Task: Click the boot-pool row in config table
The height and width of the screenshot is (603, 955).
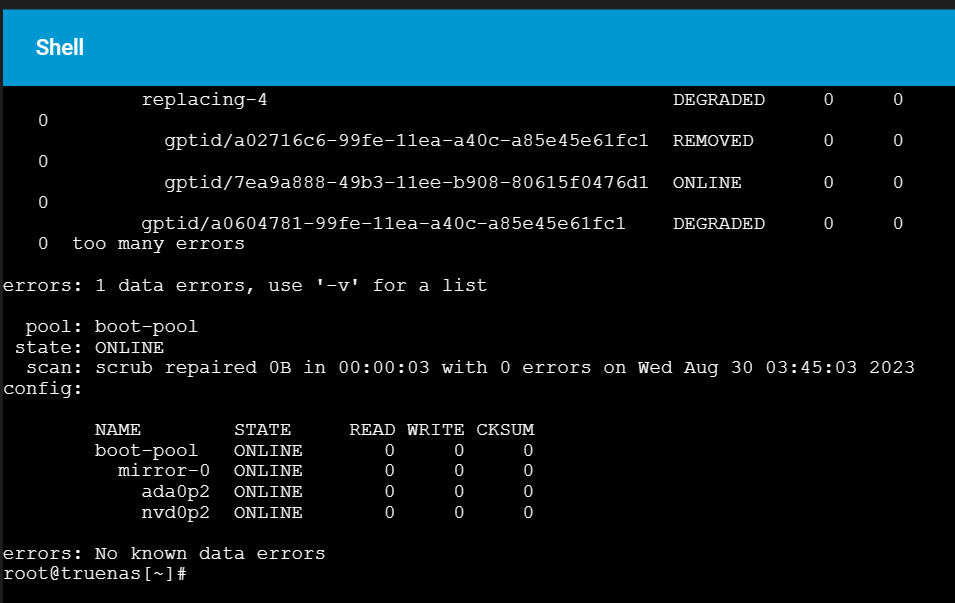Action: pyautogui.click(x=314, y=450)
